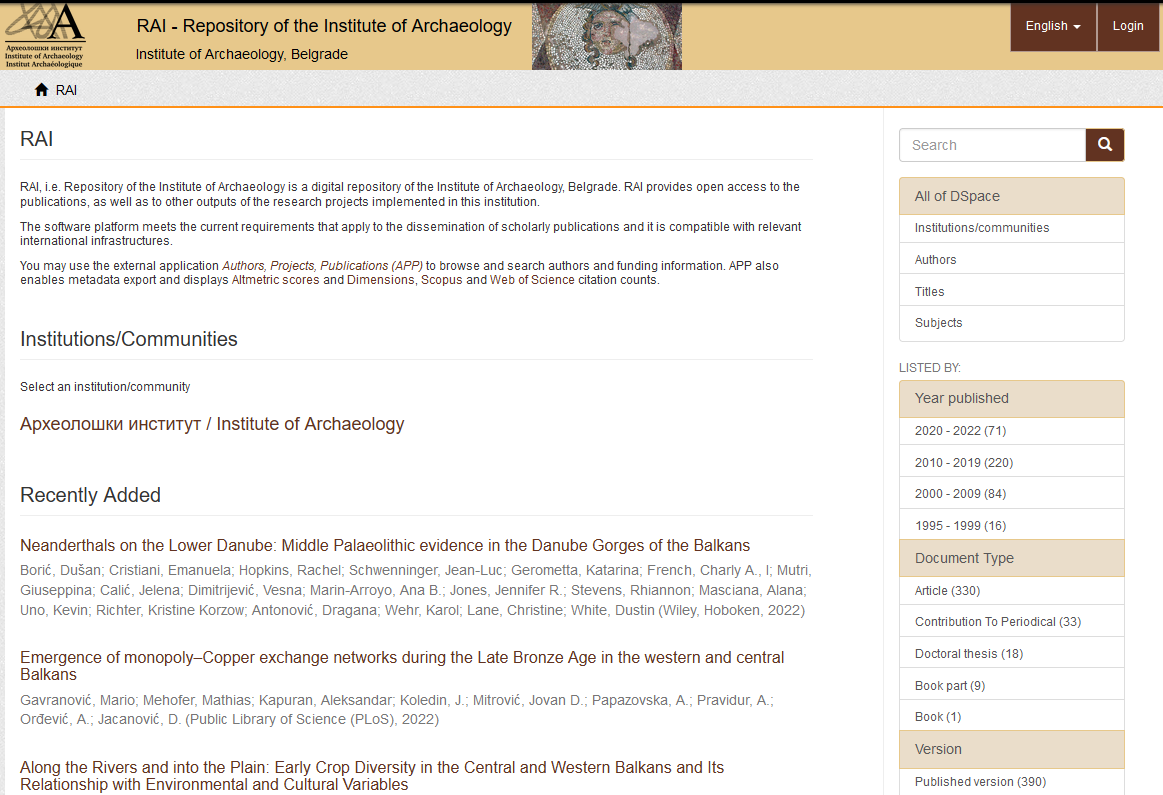The image size is (1163, 795).
Task: Click the Institute of Archaeology logo
Action: click(45, 35)
